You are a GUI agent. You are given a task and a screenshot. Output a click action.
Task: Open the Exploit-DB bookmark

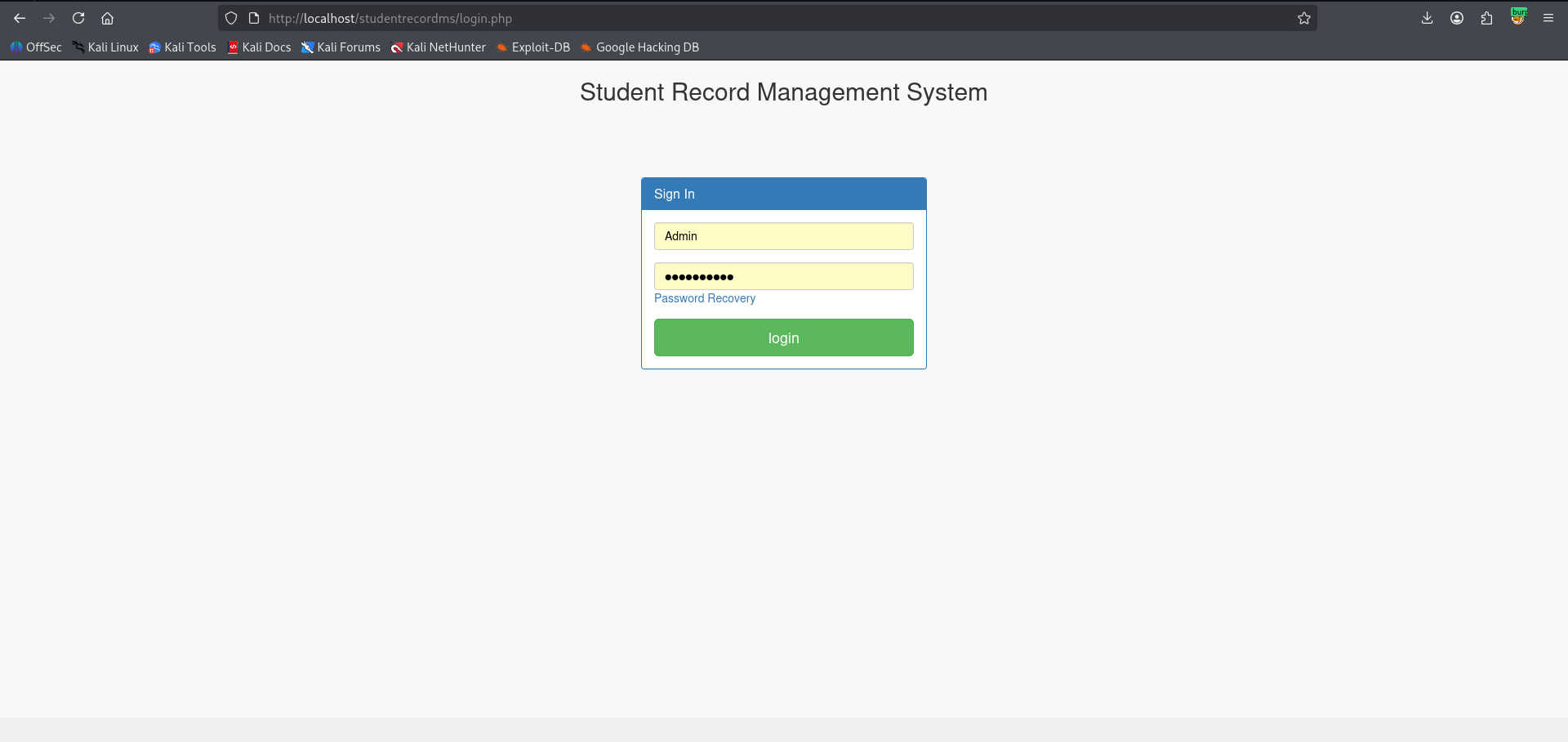tap(532, 47)
